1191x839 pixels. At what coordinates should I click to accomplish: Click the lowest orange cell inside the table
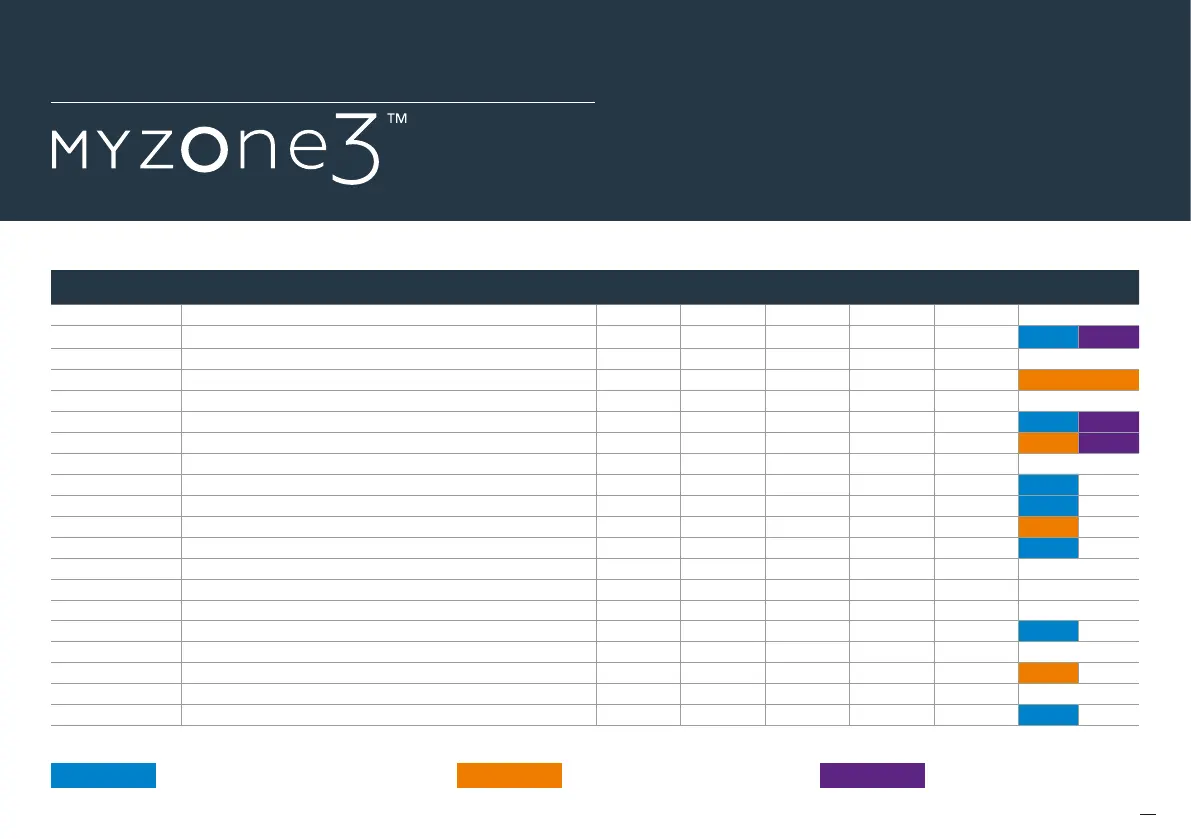[1048, 673]
